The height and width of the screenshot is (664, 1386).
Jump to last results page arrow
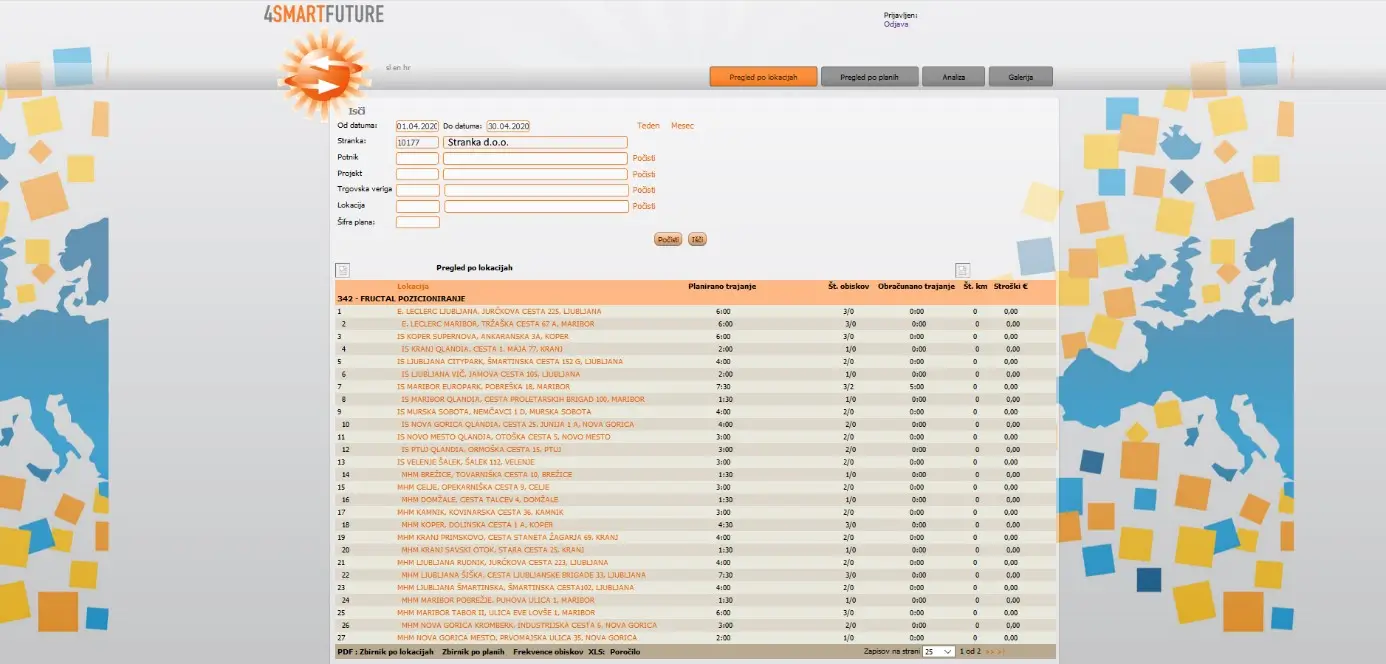tap(1000, 652)
